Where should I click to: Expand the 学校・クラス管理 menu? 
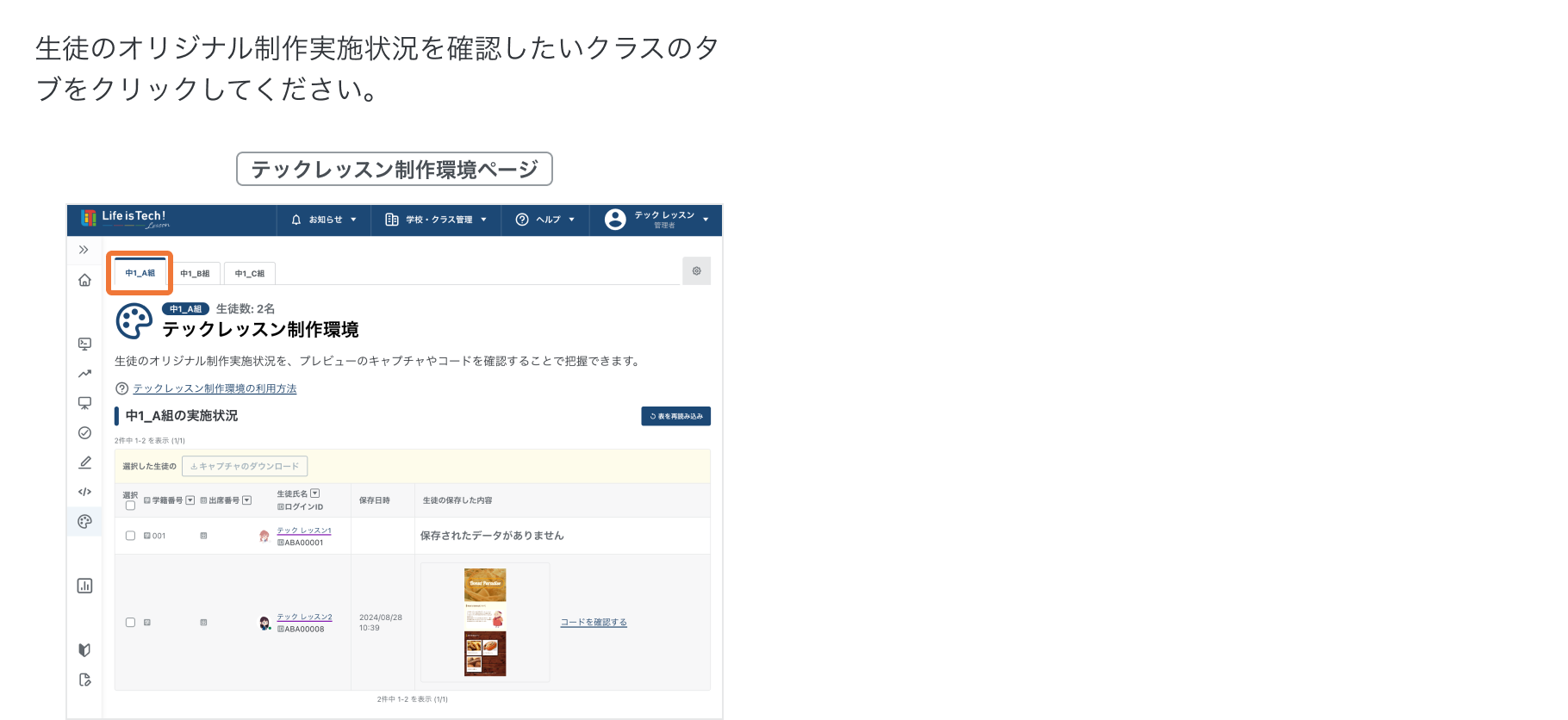(x=436, y=220)
